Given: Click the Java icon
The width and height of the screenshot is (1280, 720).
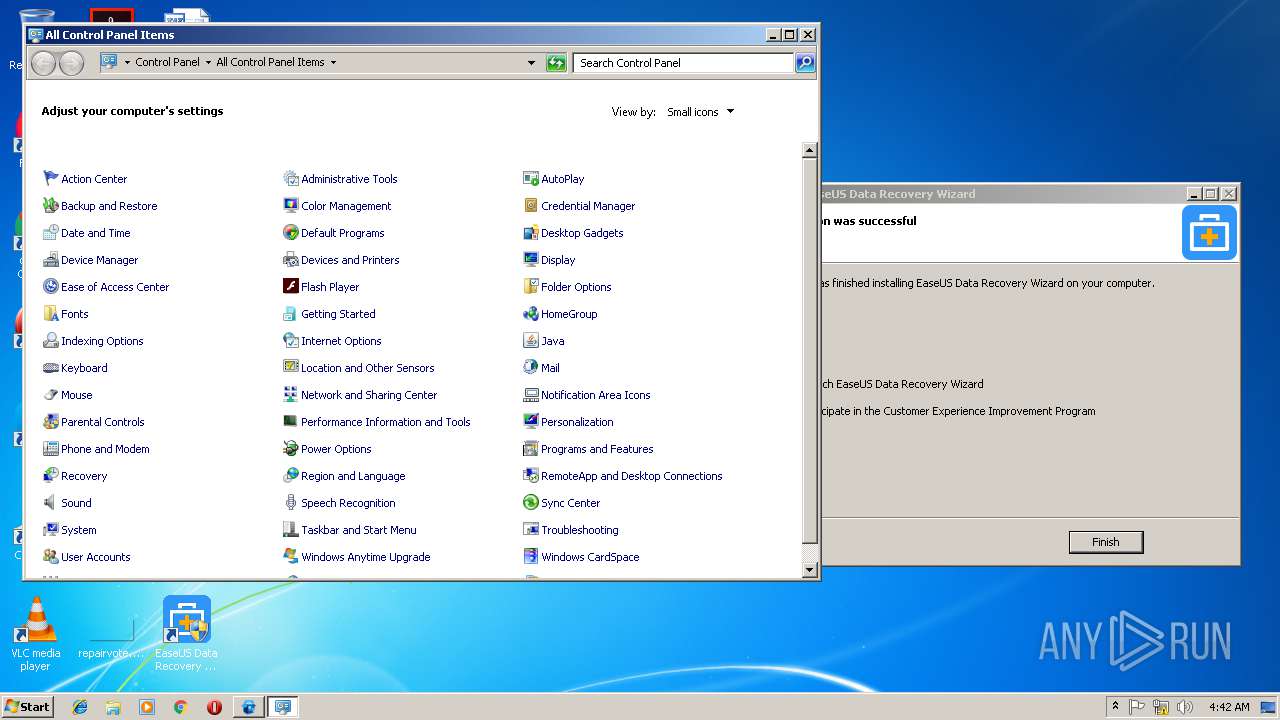Looking at the screenshot, I should tap(531, 340).
